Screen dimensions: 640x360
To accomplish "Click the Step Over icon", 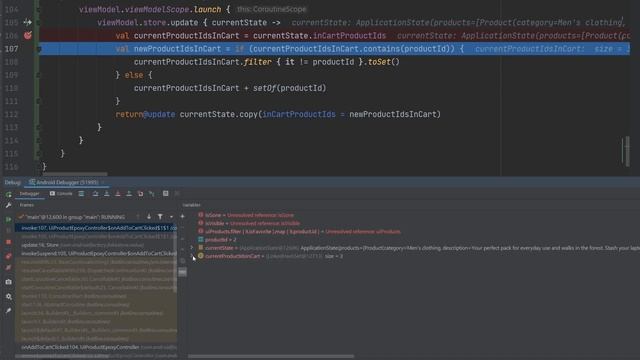I will tap(96, 194).
